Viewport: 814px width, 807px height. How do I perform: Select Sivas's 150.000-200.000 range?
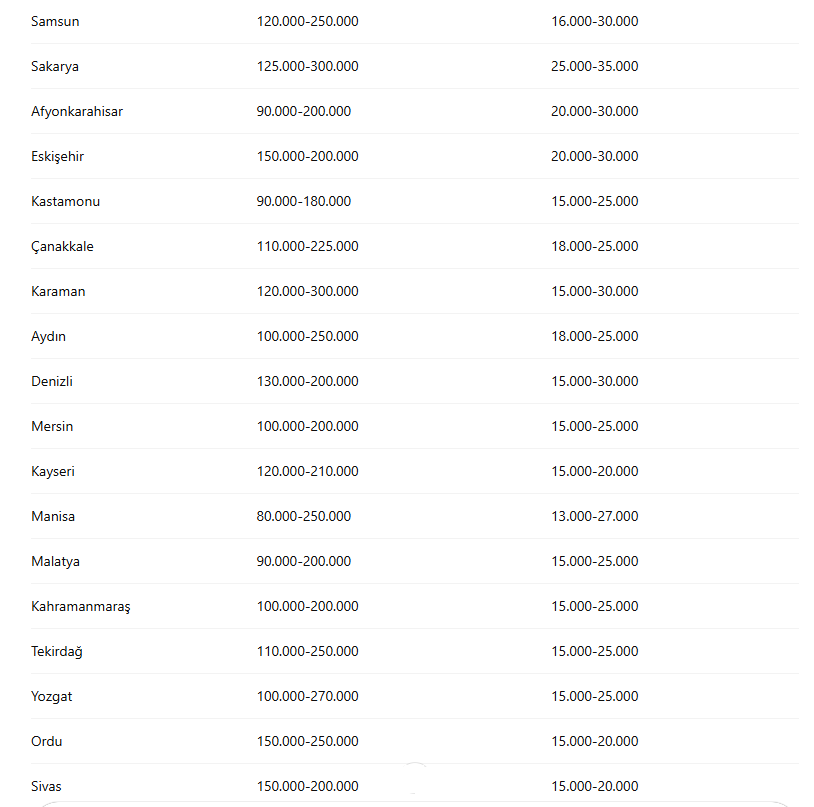click(307, 786)
